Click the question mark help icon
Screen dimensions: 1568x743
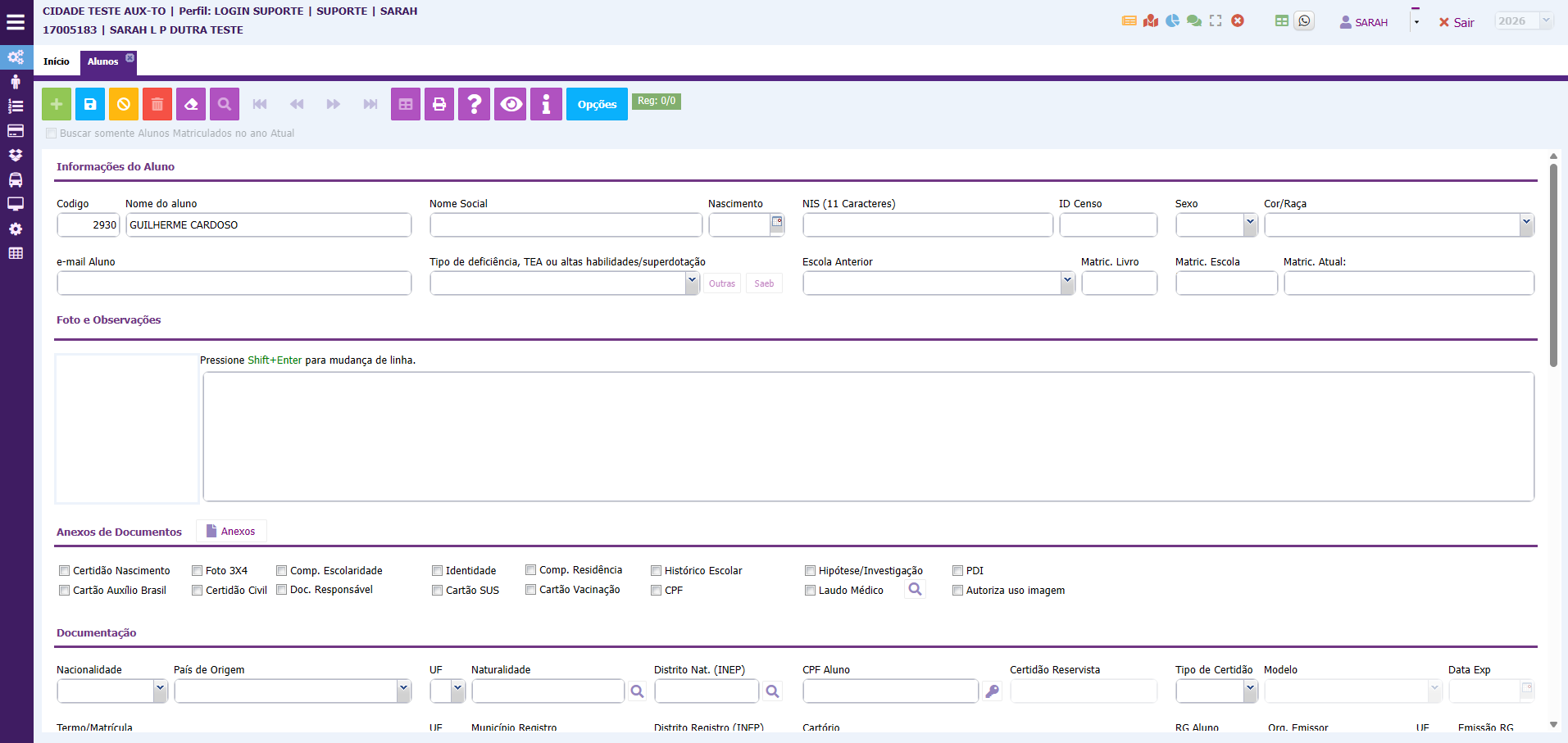point(474,104)
